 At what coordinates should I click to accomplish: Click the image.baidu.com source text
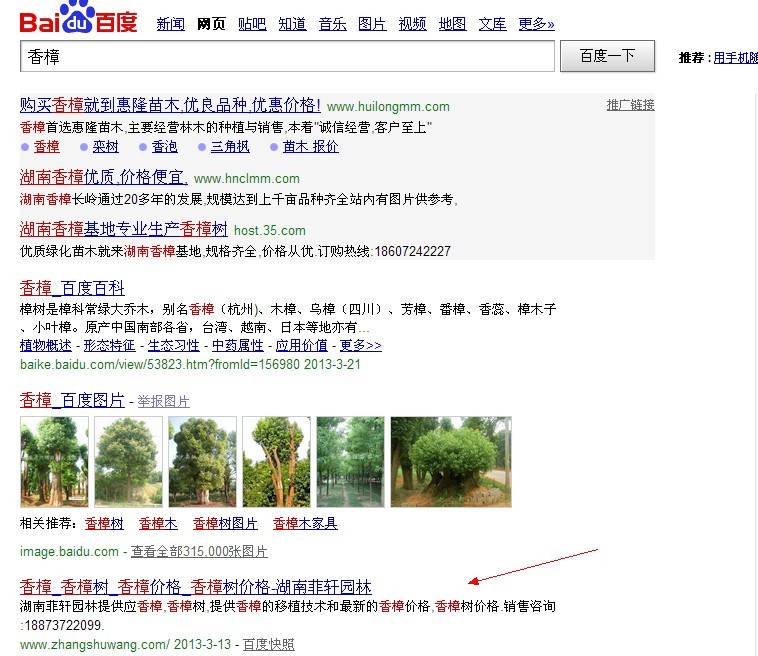click(69, 551)
